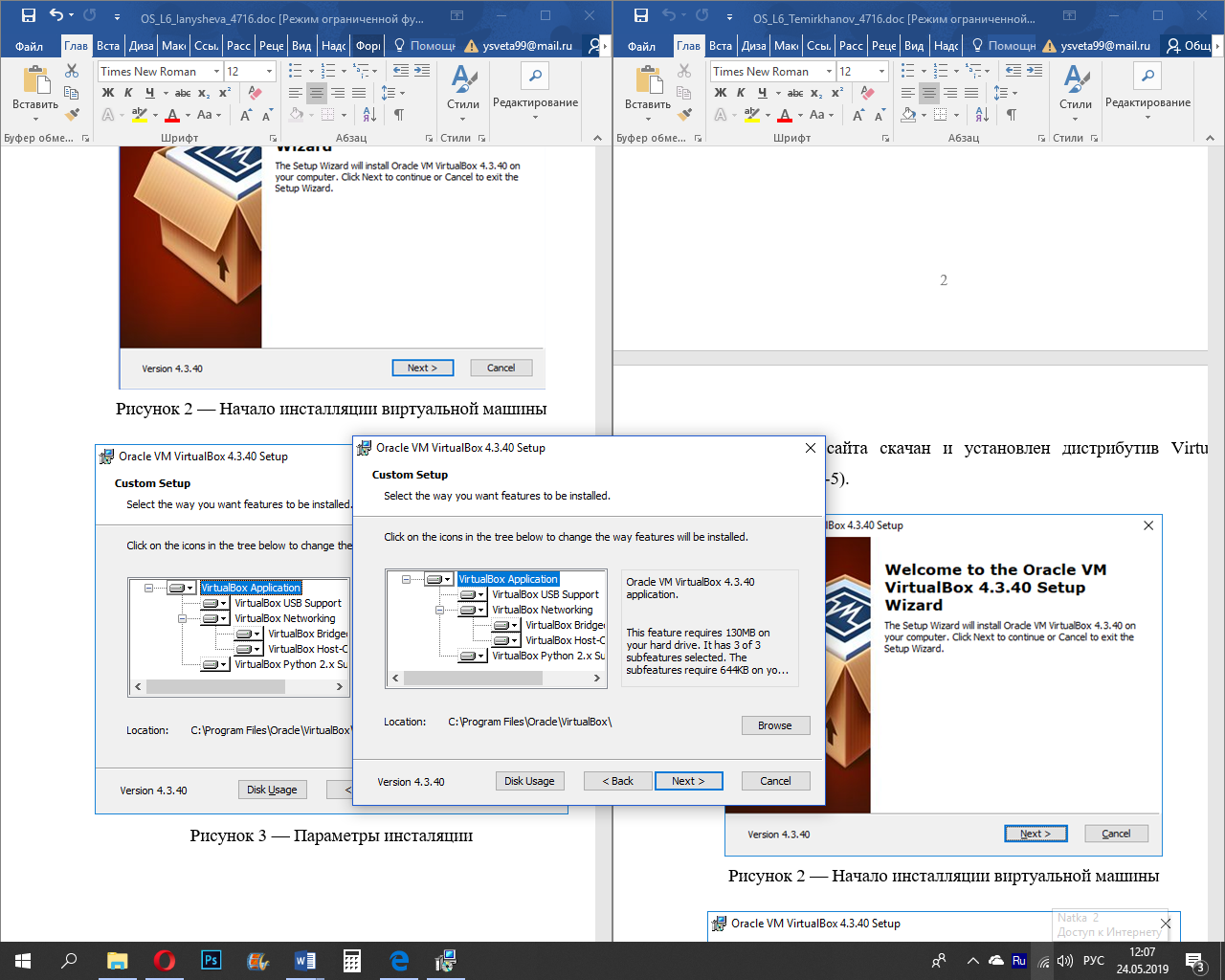1225x980 pixels.
Task: Open Photoshop from the taskbar
Action: coord(212,961)
